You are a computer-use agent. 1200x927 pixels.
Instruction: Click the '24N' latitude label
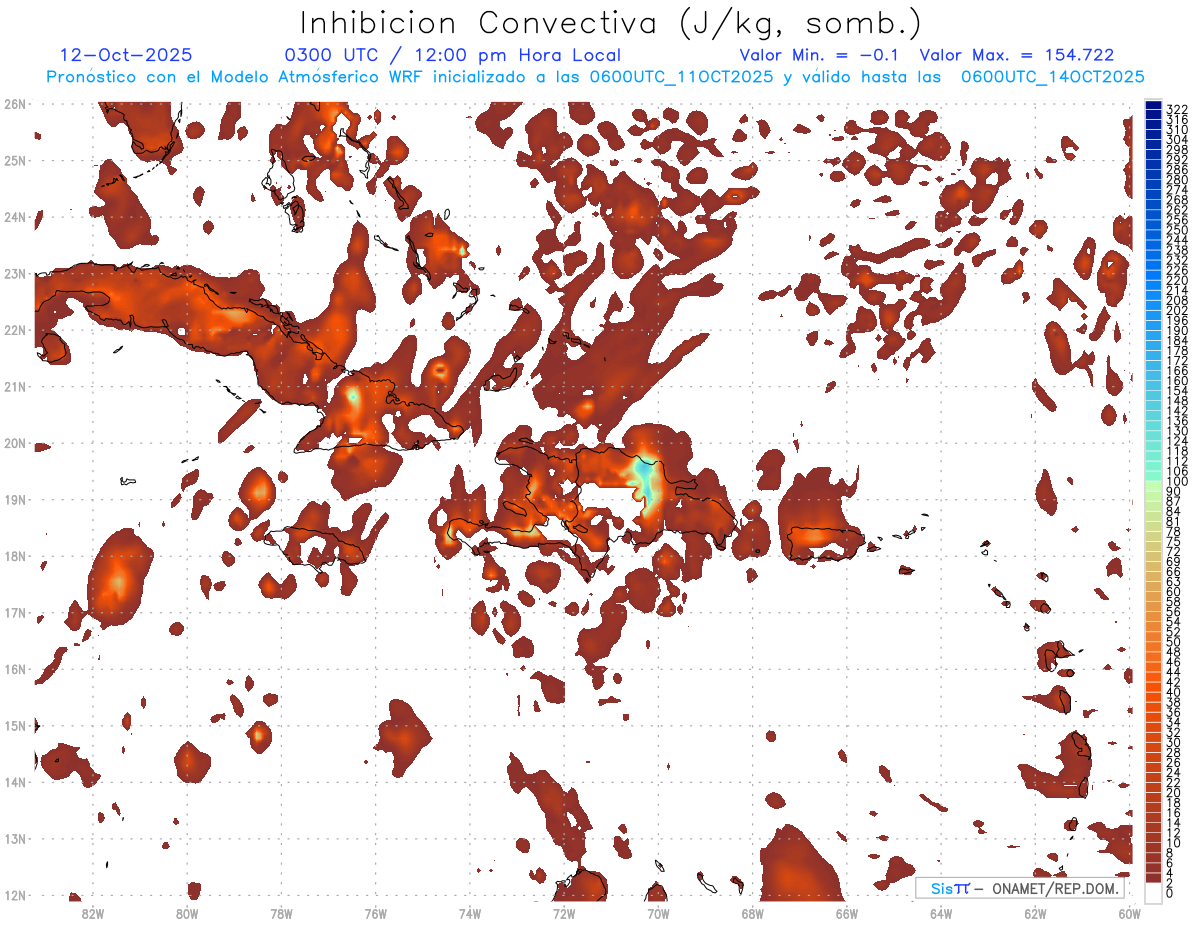15,216
